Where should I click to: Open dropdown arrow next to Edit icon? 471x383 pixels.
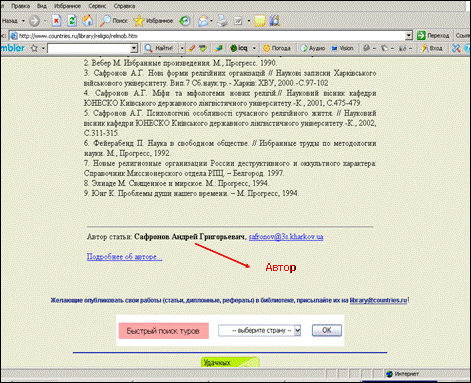click(248, 21)
